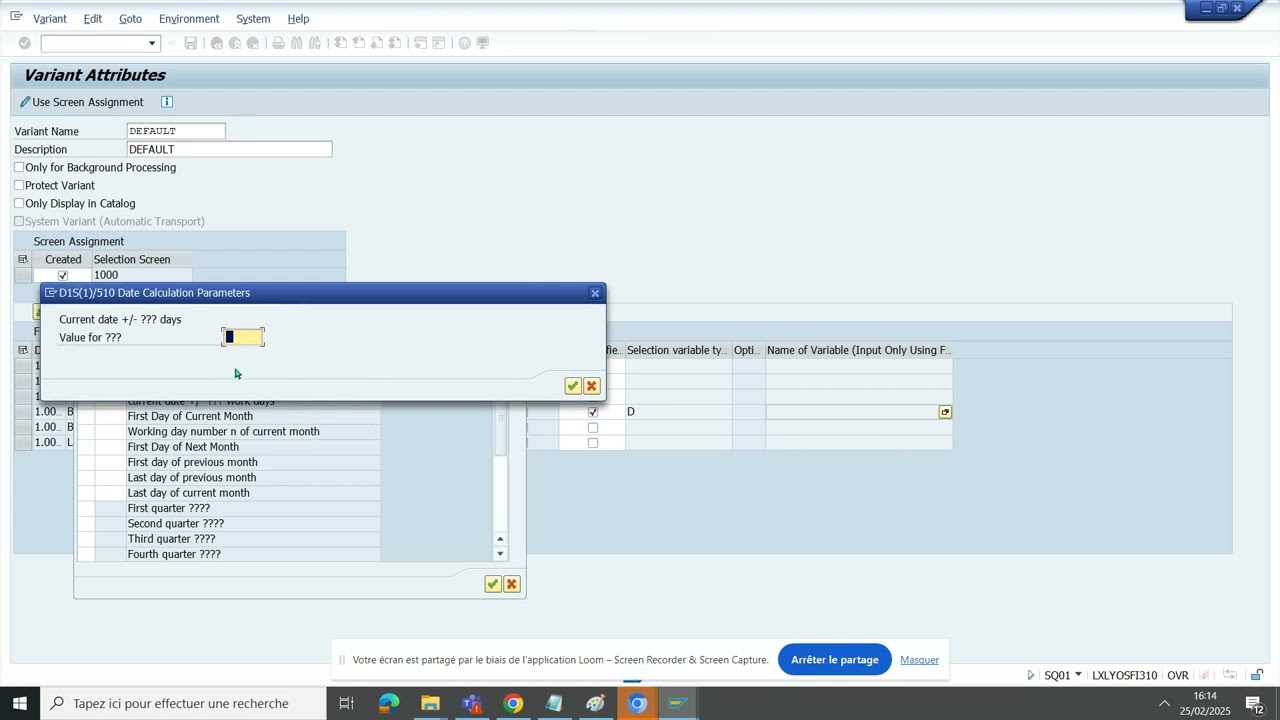This screenshot has width=1280, height=720.
Task: Click the Masquer link
Action: click(x=919, y=660)
